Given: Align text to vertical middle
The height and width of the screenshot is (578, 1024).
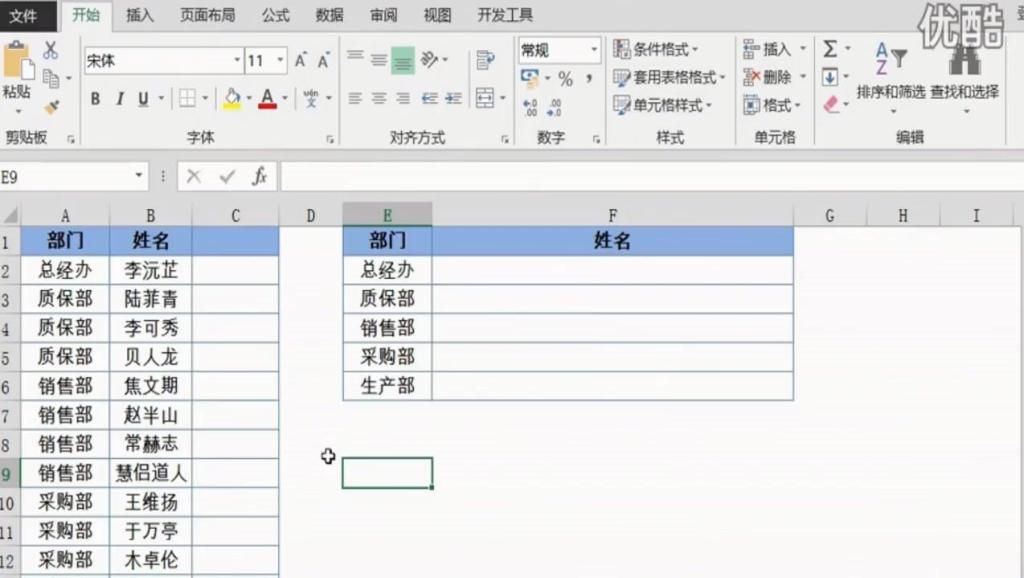Looking at the screenshot, I should (379, 59).
